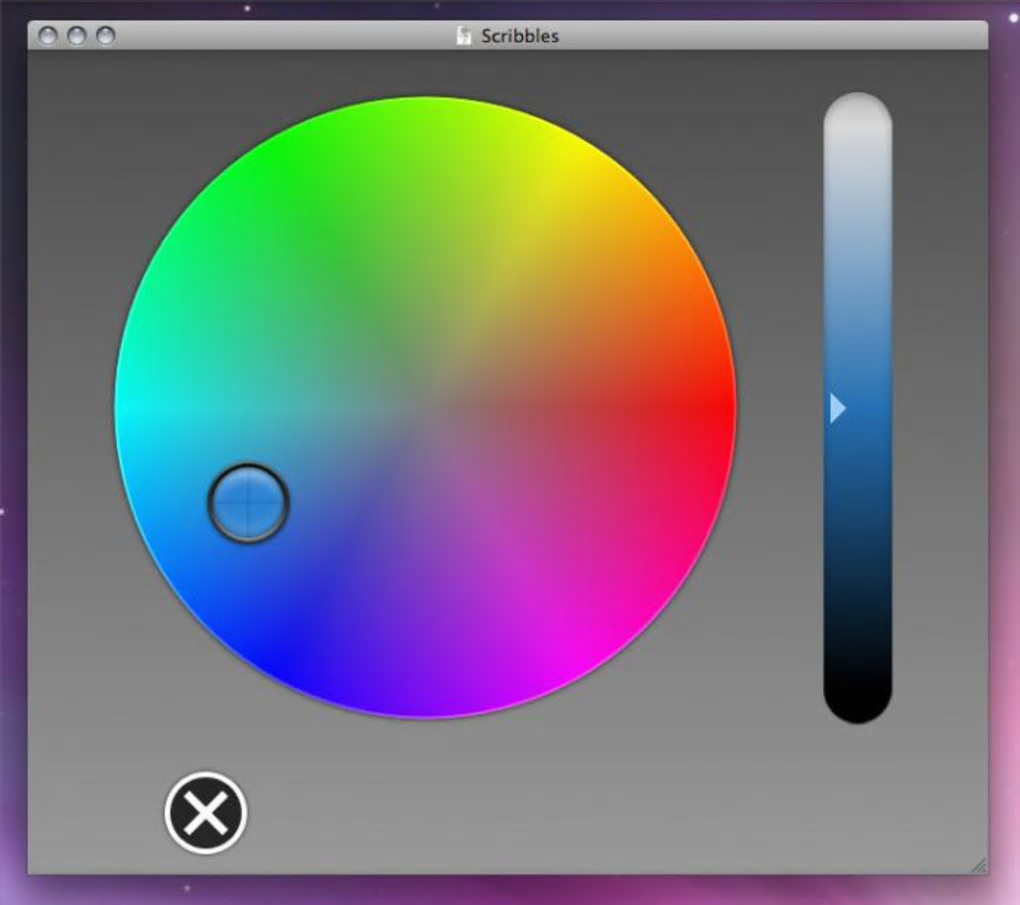1020x905 pixels.
Task: Close the Scribbles window with leftmost title button
Action: tap(47, 36)
